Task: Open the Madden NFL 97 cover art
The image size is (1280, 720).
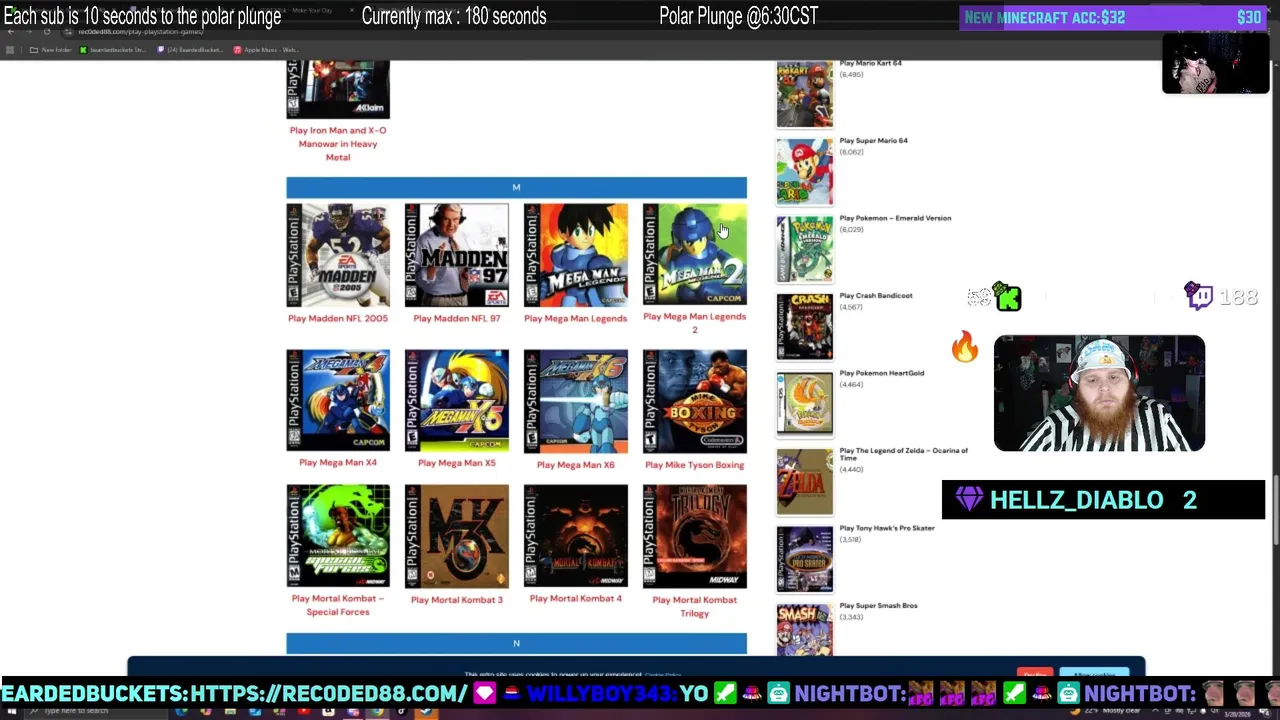Action: pyautogui.click(x=457, y=255)
